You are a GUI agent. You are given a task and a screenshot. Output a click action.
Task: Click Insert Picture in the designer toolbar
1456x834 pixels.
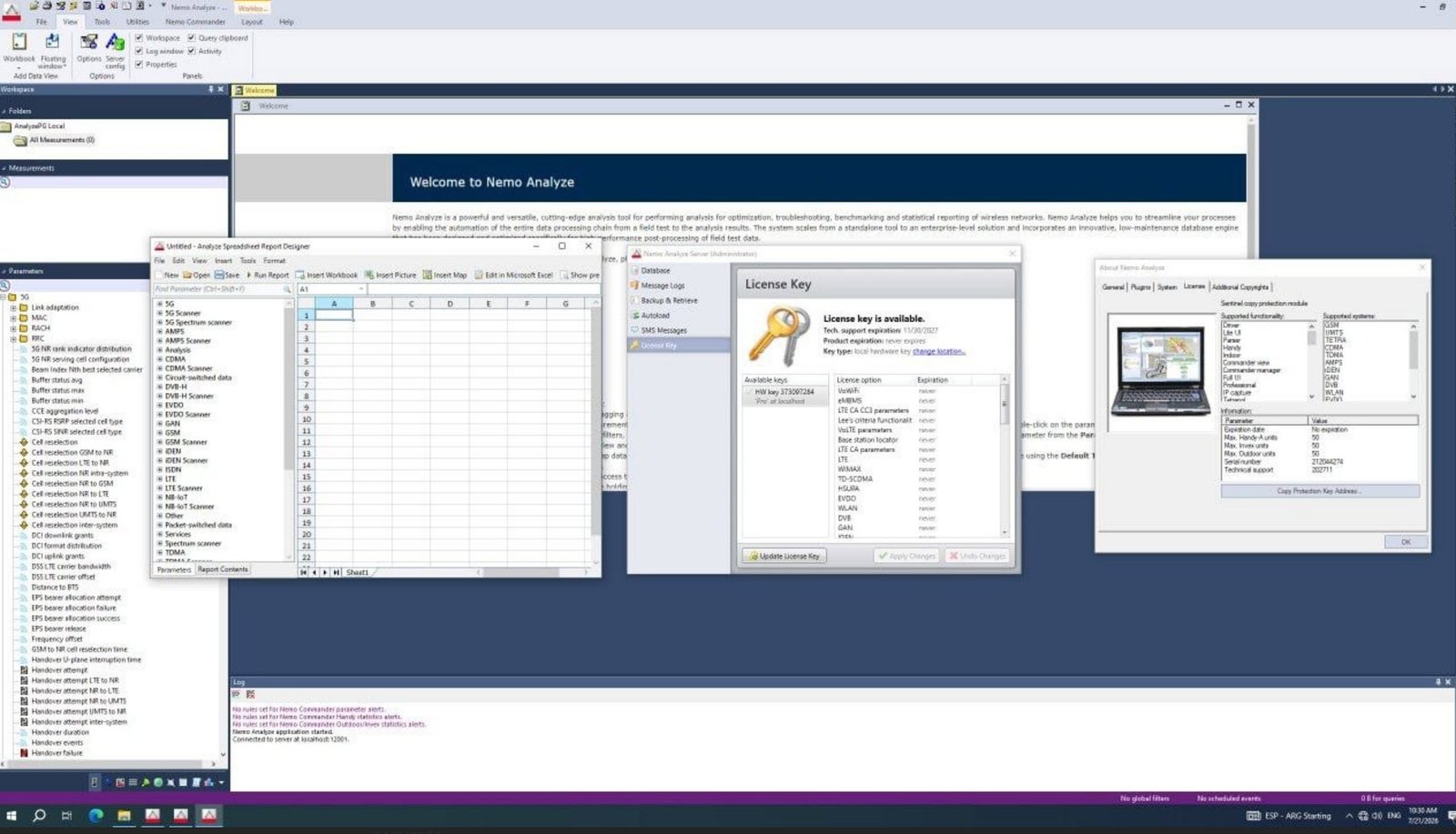tap(390, 275)
